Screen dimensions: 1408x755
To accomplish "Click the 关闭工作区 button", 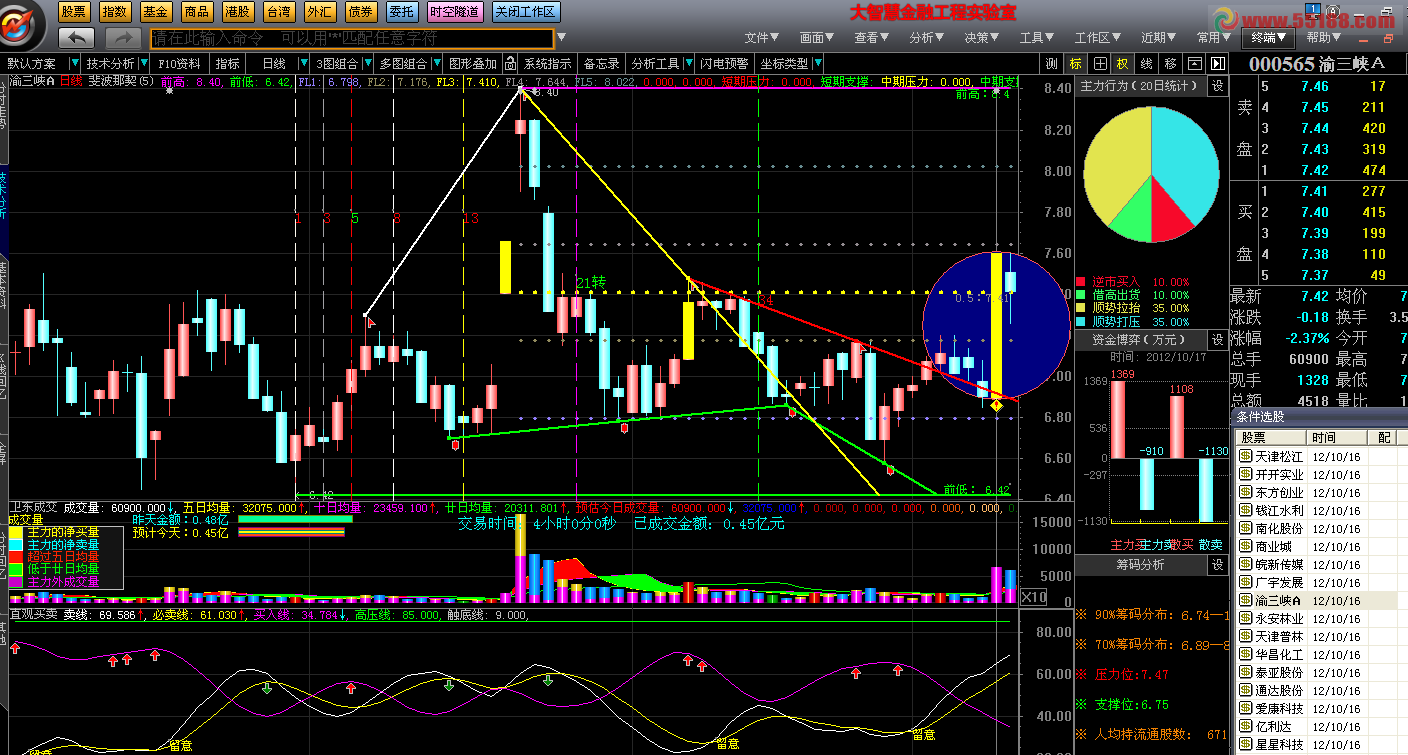I will [526, 12].
